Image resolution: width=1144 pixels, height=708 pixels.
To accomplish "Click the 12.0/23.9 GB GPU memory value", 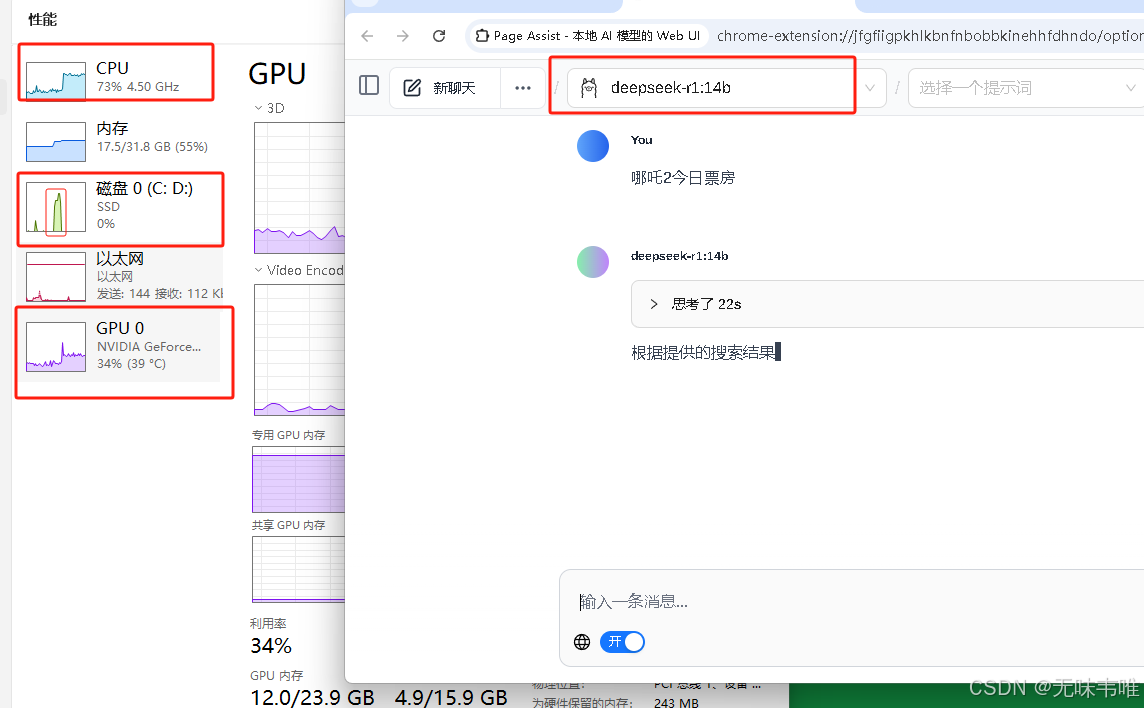I will (x=312, y=697).
